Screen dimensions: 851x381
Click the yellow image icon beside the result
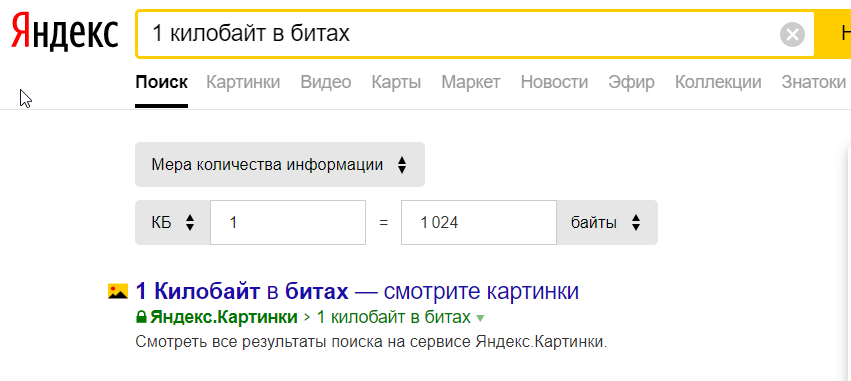118,291
